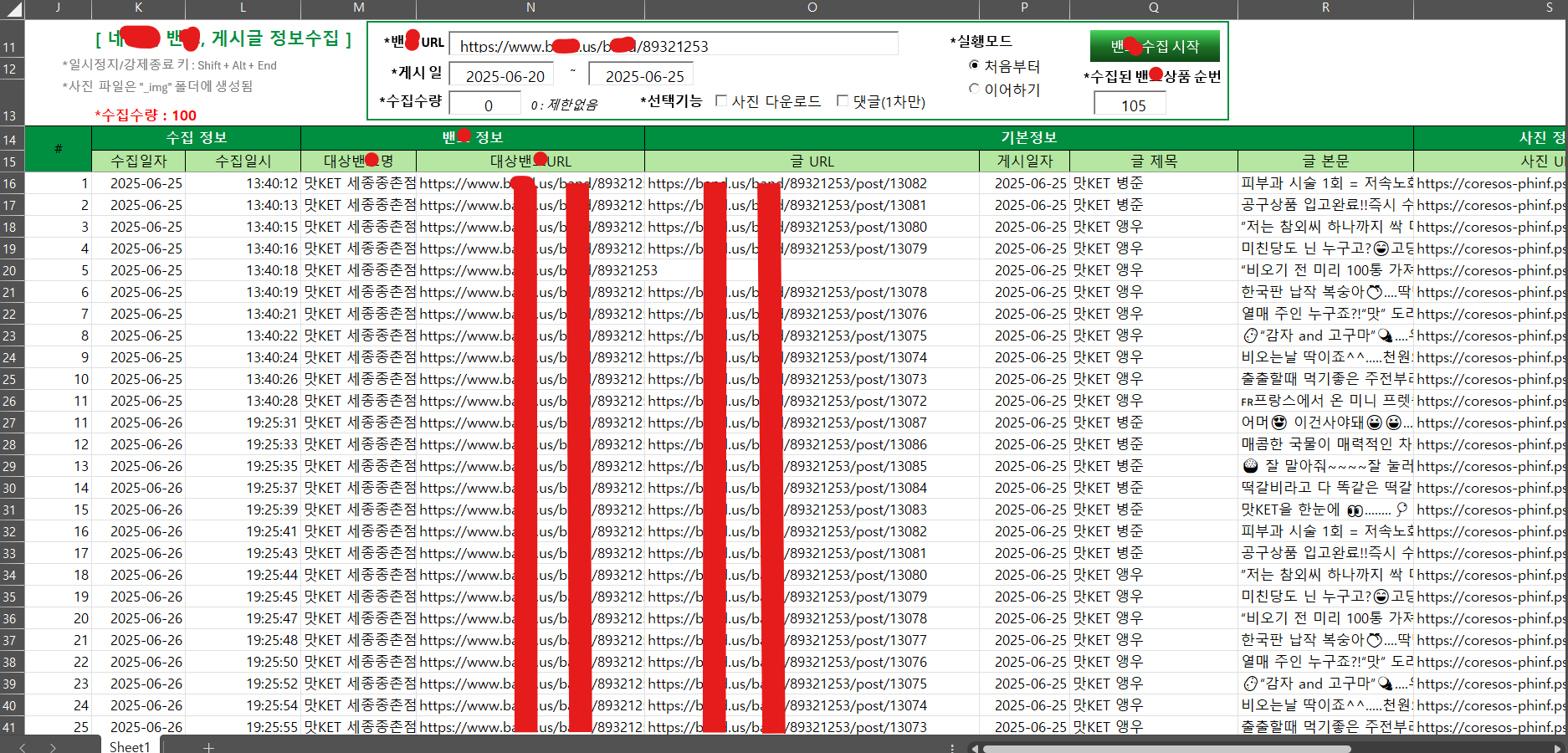This screenshot has width=1568, height=753.
Task: Enable the 사진 다운로드 checkbox
Action: 721,100
